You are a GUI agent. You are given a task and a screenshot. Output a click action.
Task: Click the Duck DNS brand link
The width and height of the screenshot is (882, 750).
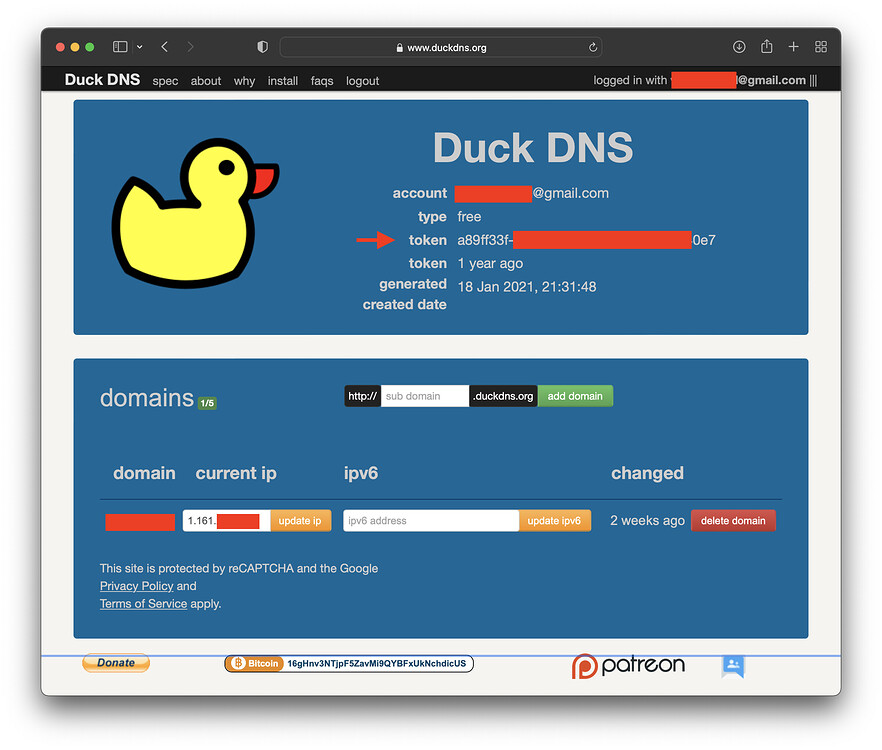(x=102, y=80)
